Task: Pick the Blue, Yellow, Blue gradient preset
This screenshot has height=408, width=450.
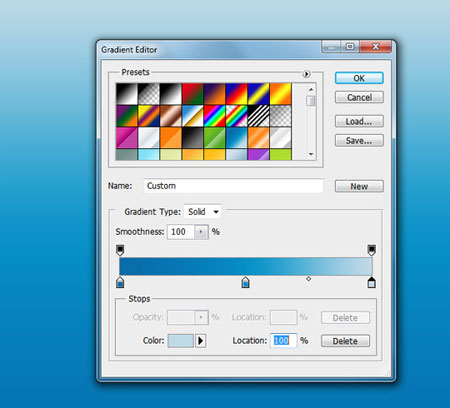Action: click(259, 94)
